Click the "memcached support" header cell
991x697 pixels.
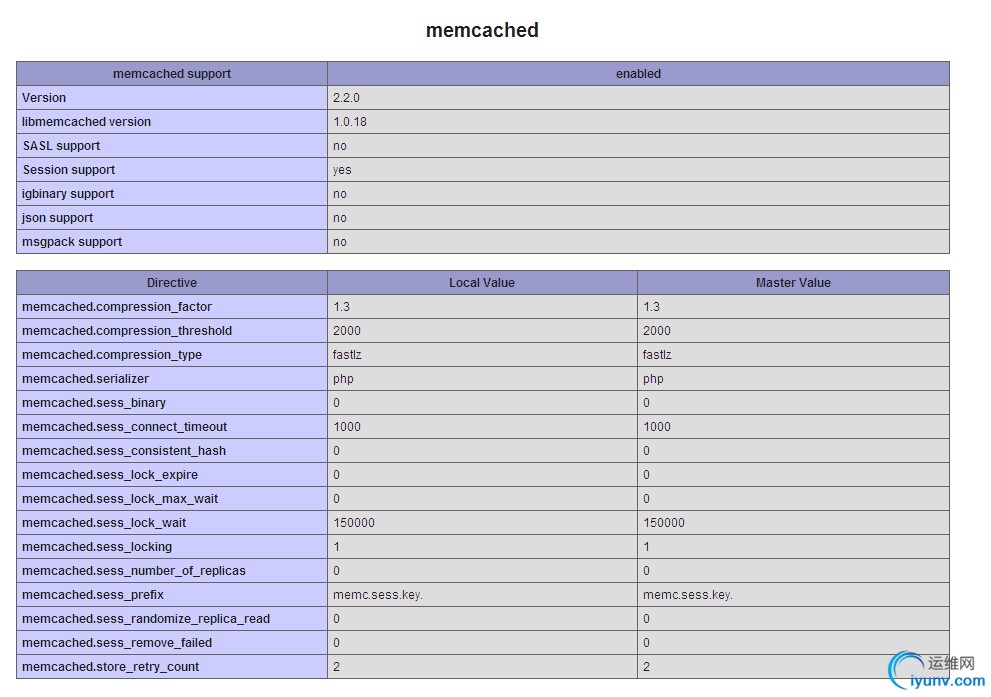(x=172, y=74)
